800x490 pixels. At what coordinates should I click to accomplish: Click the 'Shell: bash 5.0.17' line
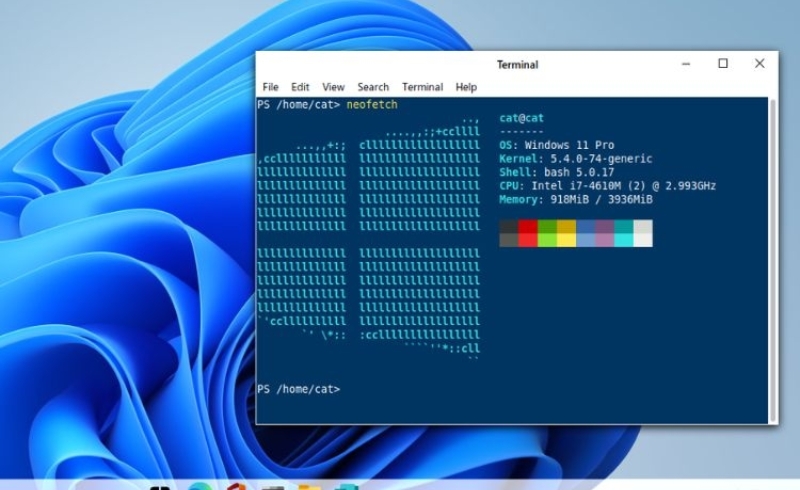pos(557,172)
